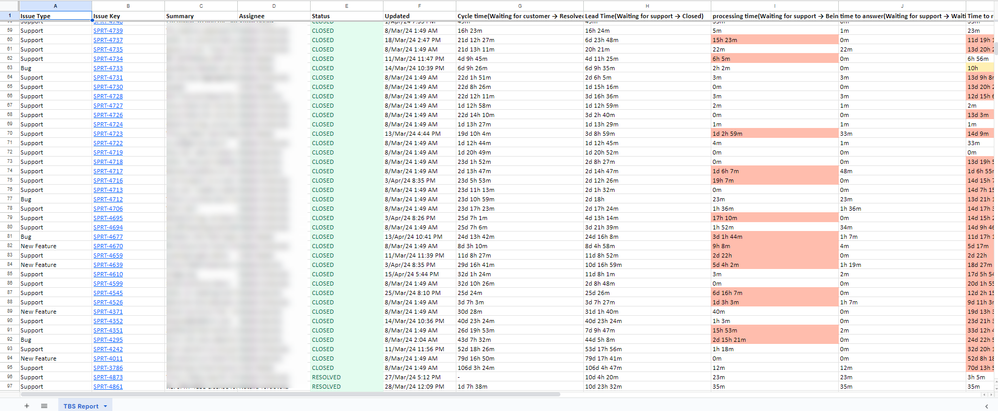The height and width of the screenshot is (411, 998).
Task: Select the Updated header cell
Action: [419, 16]
